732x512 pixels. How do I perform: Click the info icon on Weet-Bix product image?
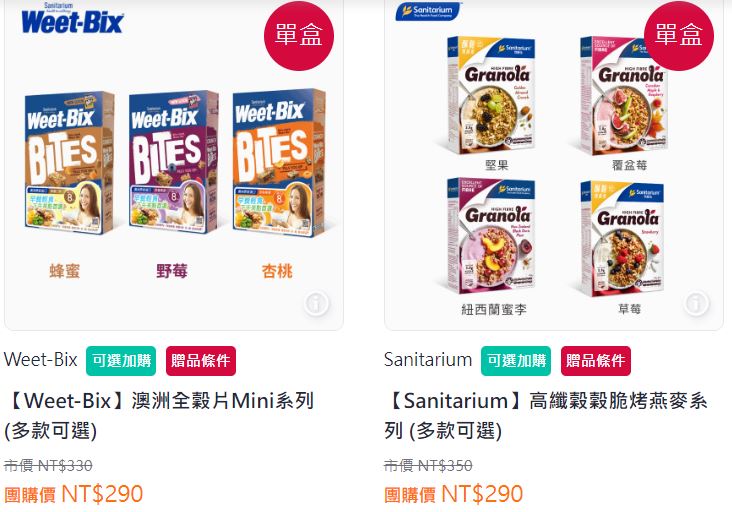point(317,303)
